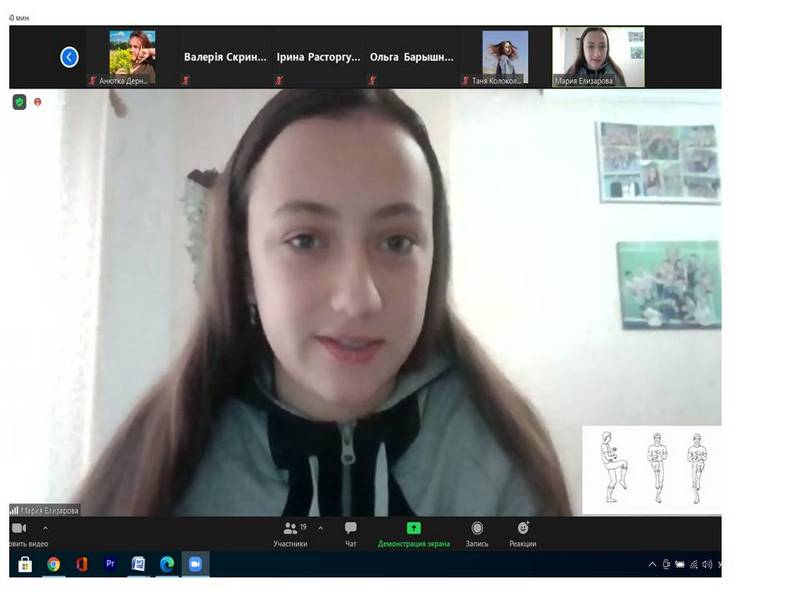Open the Чат chat panel
The height and width of the screenshot is (600, 800).
coord(351,534)
